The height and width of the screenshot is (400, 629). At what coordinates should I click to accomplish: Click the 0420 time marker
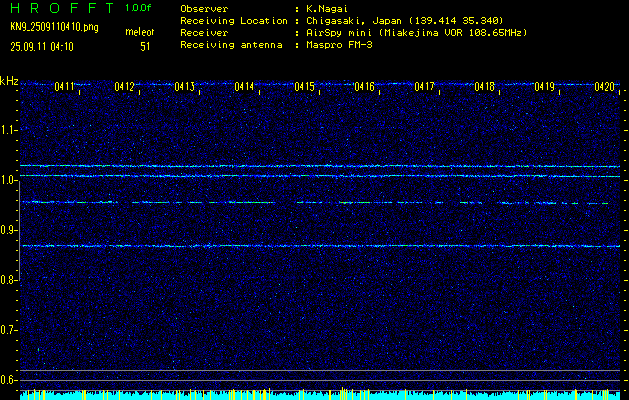[x=605, y=86]
